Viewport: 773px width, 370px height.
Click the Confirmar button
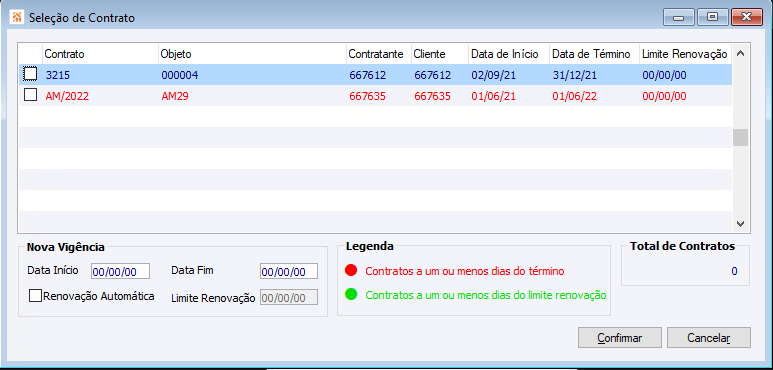(x=620, y=338)
